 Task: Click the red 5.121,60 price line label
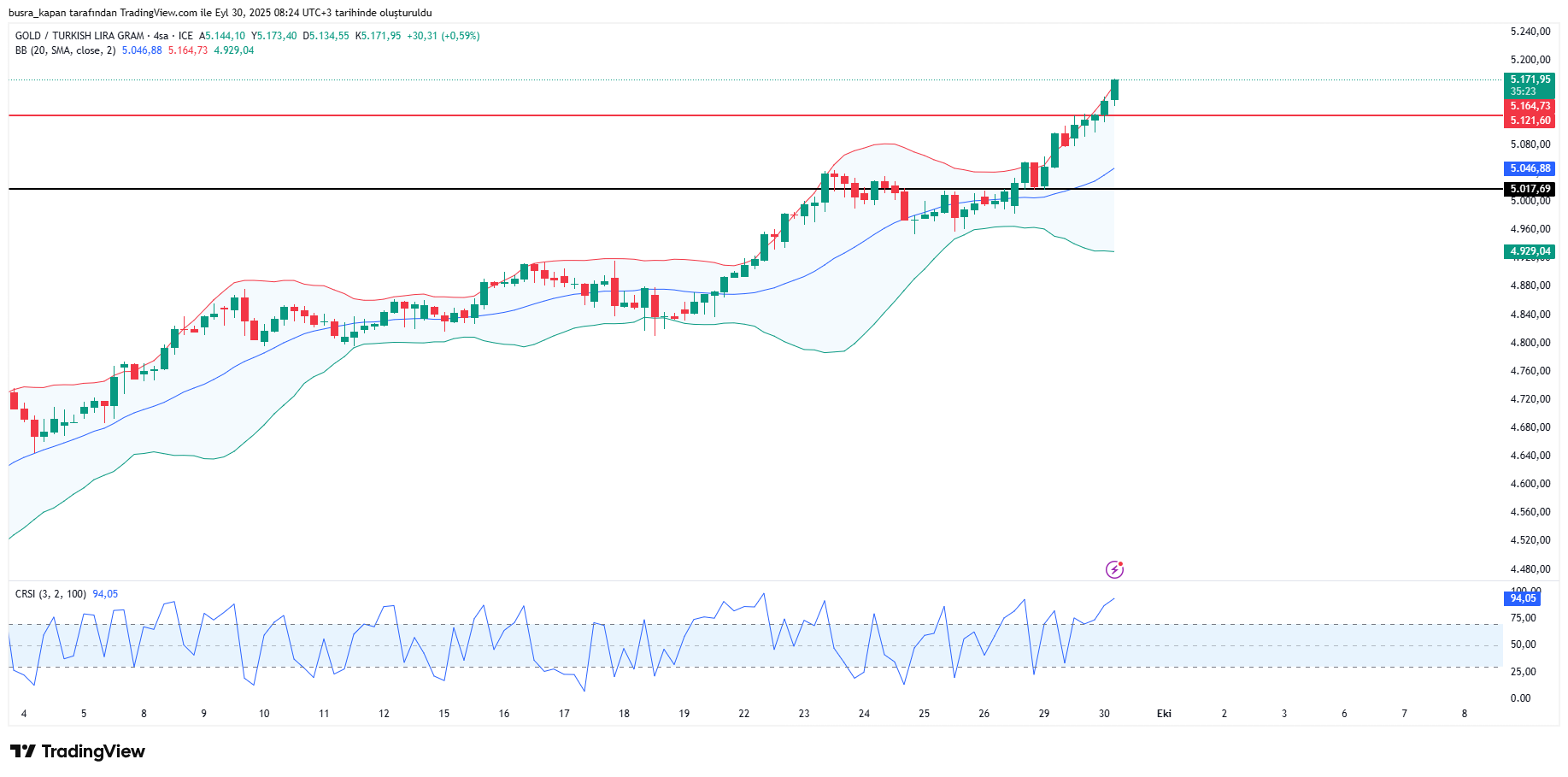click(x=1529, y=121)
